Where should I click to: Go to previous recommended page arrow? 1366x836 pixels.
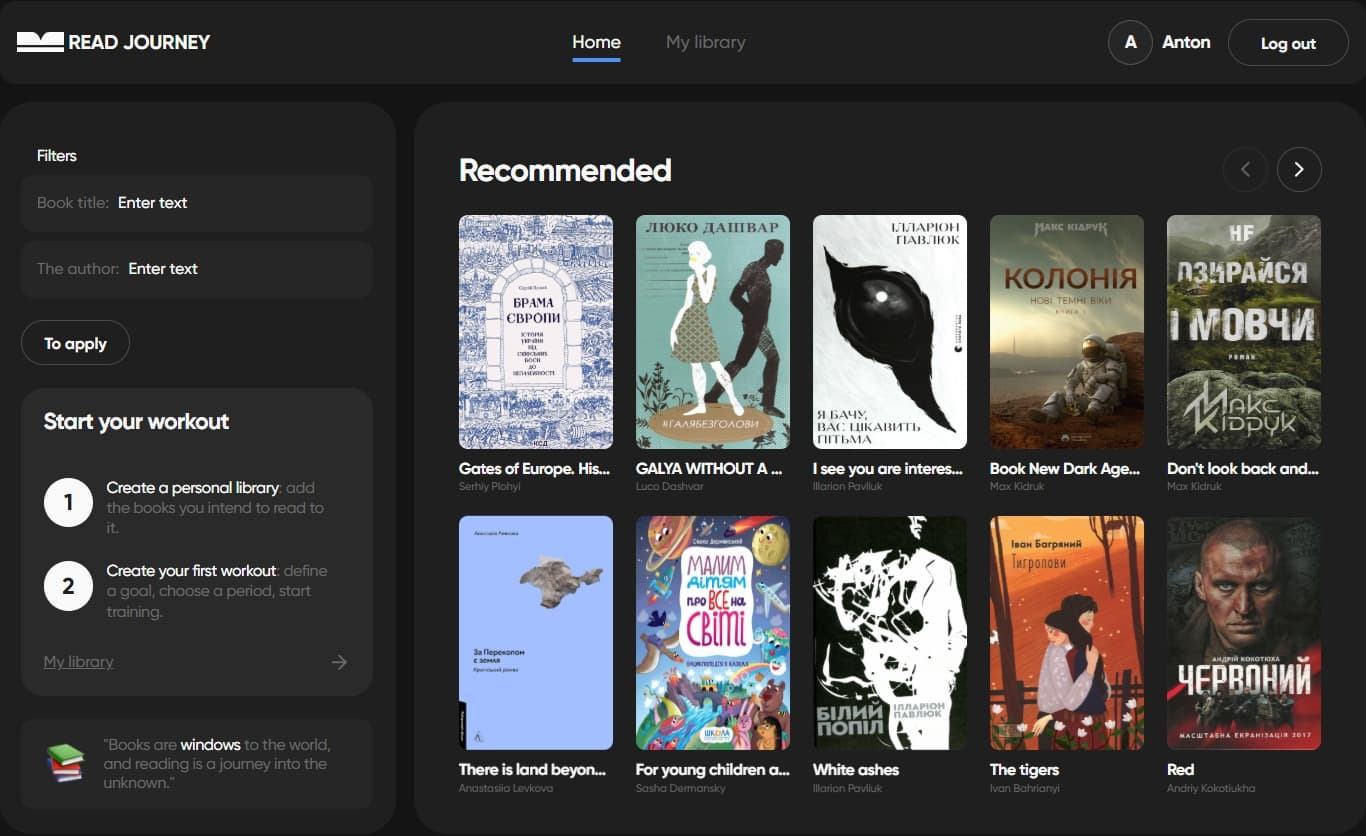(1245, 170)
